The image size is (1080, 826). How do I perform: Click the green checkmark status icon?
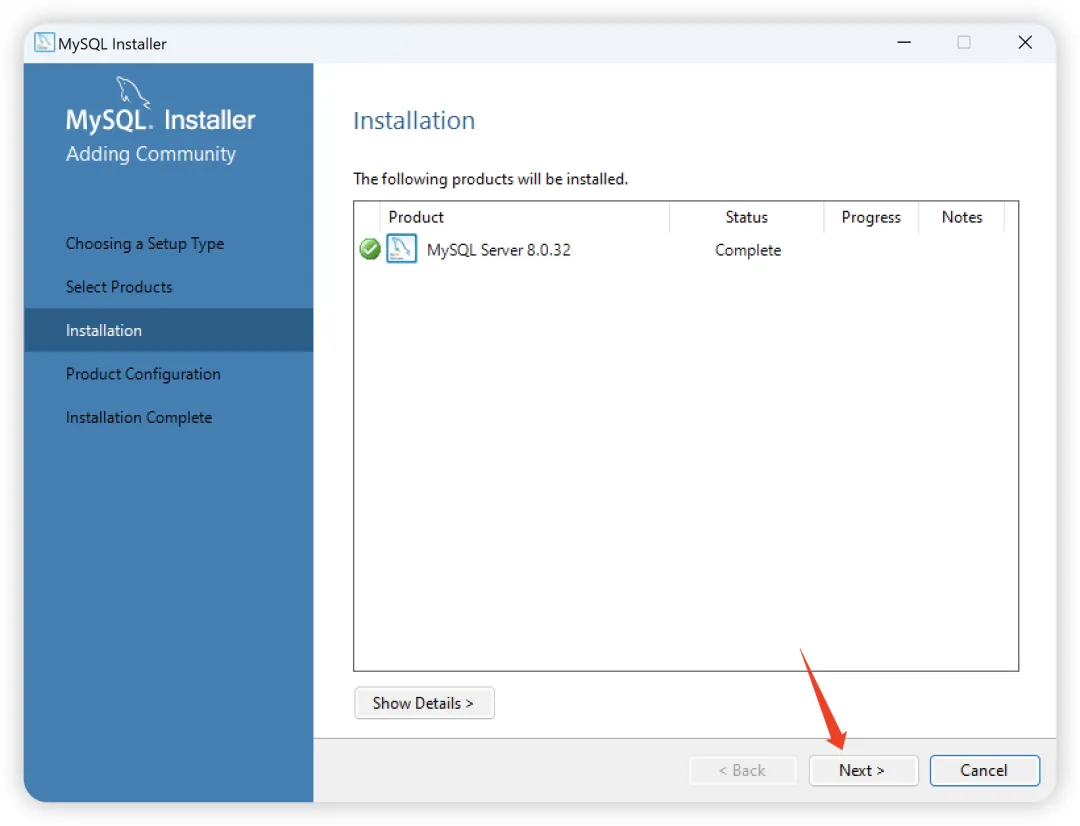[370, 249]
